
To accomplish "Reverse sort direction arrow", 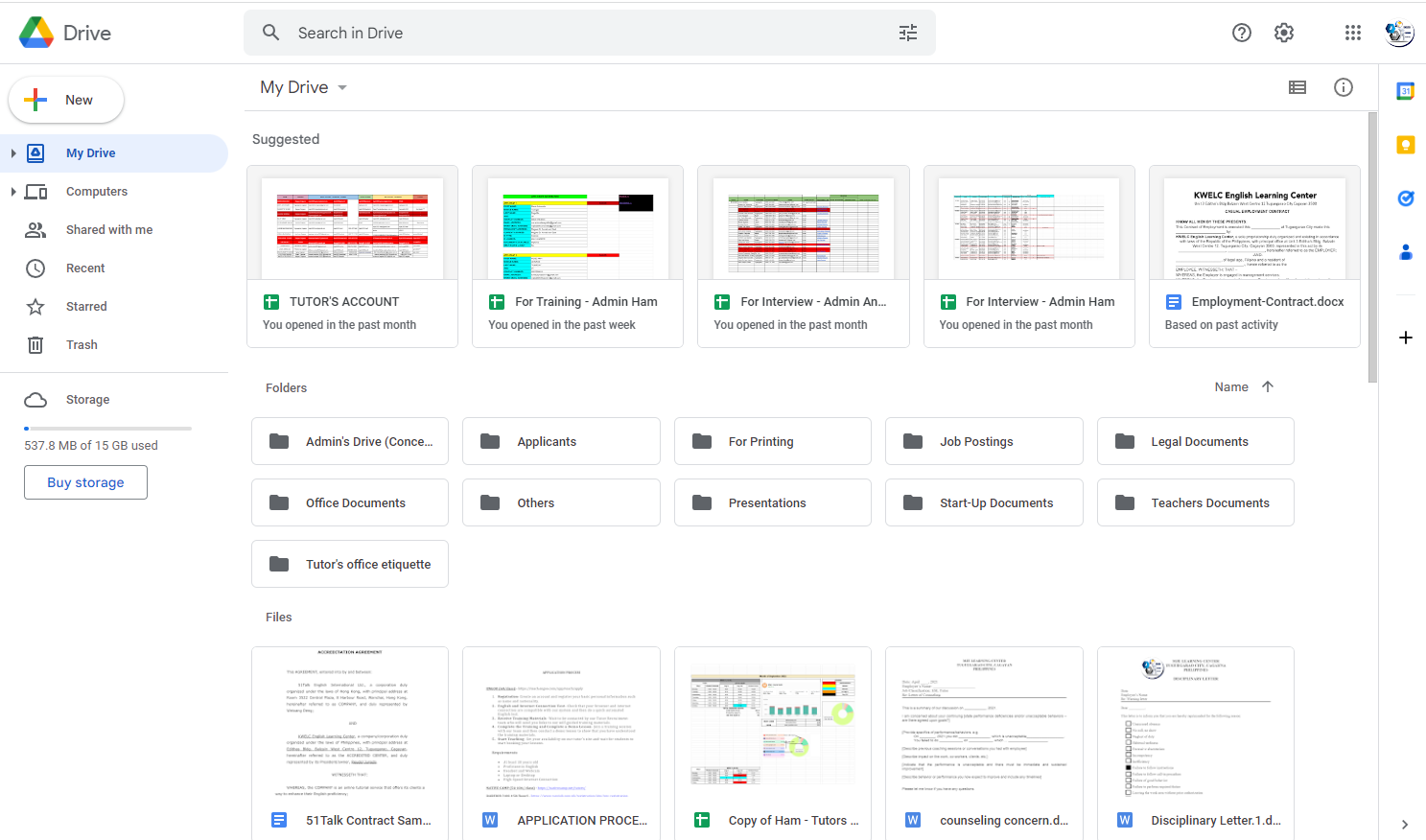I will click(x=1268, y=386).
